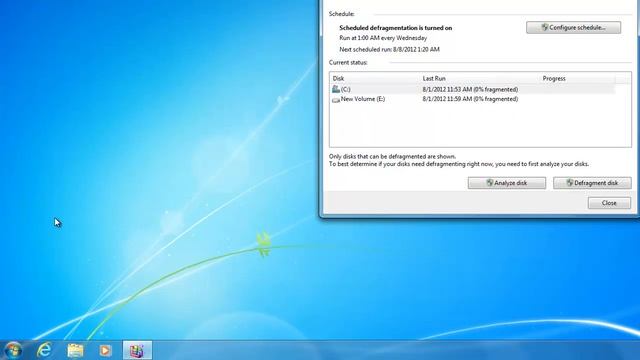This screenshot has height=360, width=640.
Task: Click the 'Schedule:' section label
Action: [x=342, y=14]
